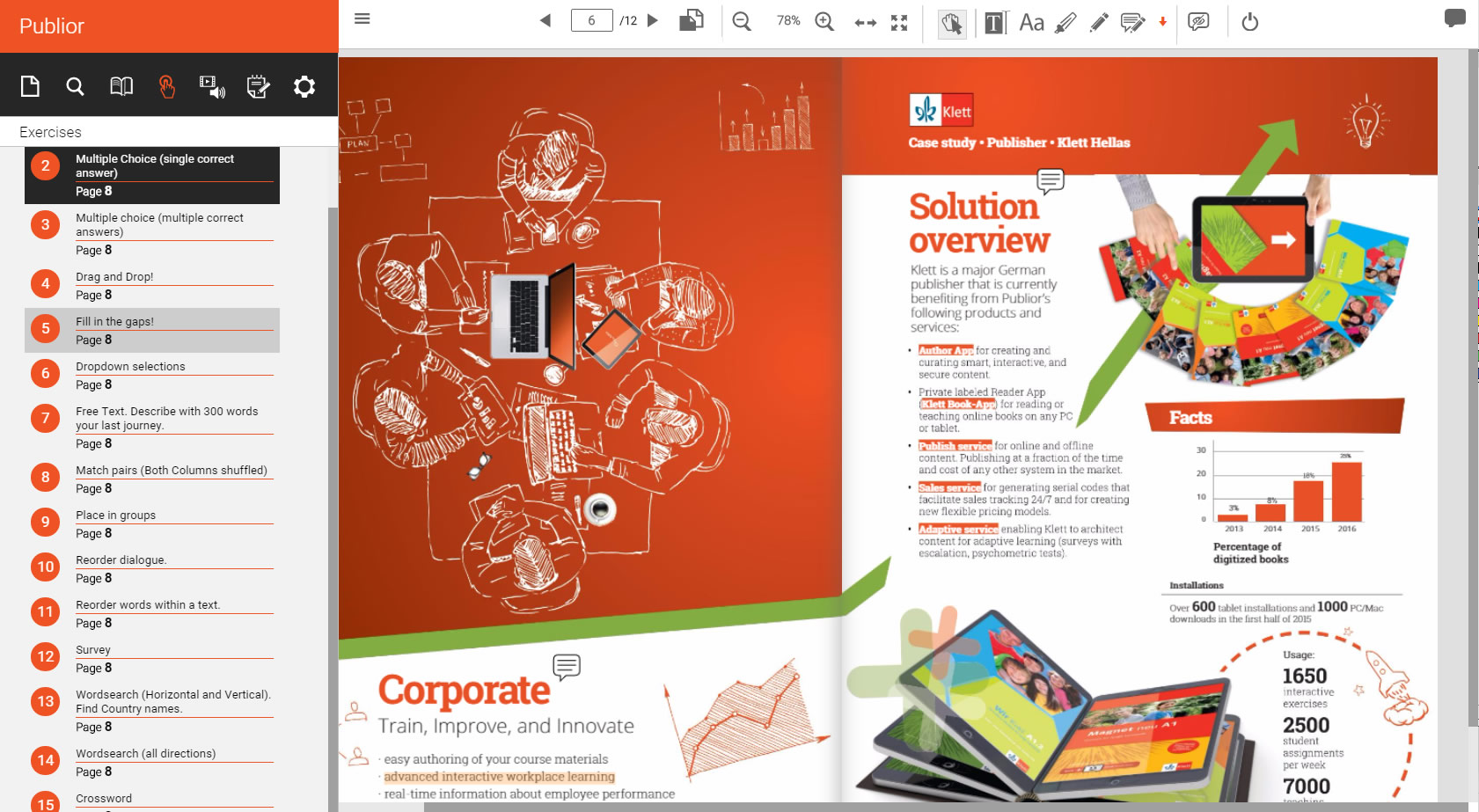Viewport: 1479px width, 812px height.
Task: Open exercise 11 Reorder words within text
Action: pos(152,614)
